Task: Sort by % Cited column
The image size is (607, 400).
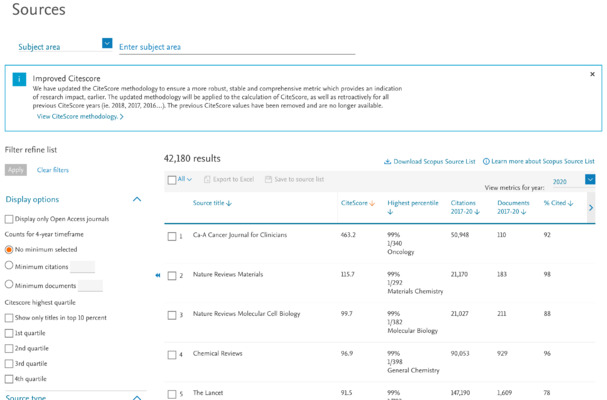Action: pos(558,203)
